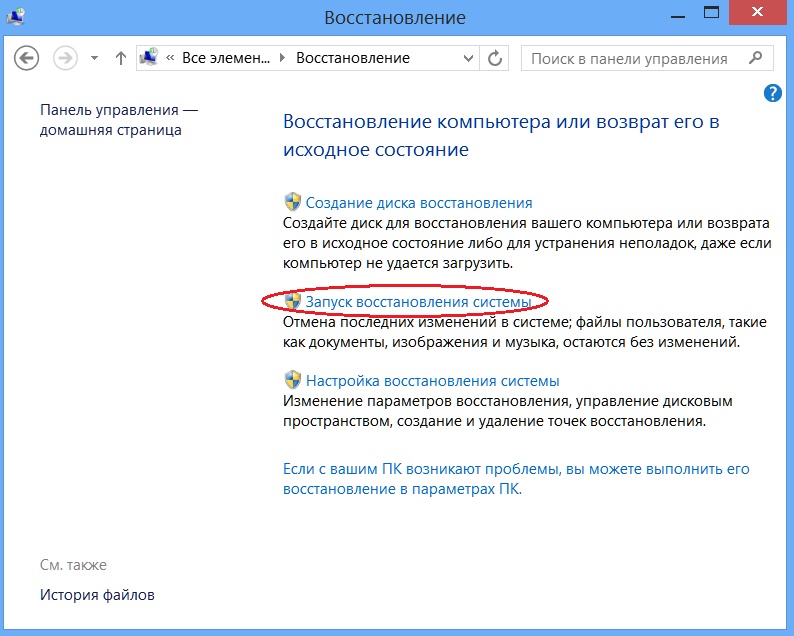794x636 pixels.
Task: Click the window system icon in title bar
Action: [15, 17]
